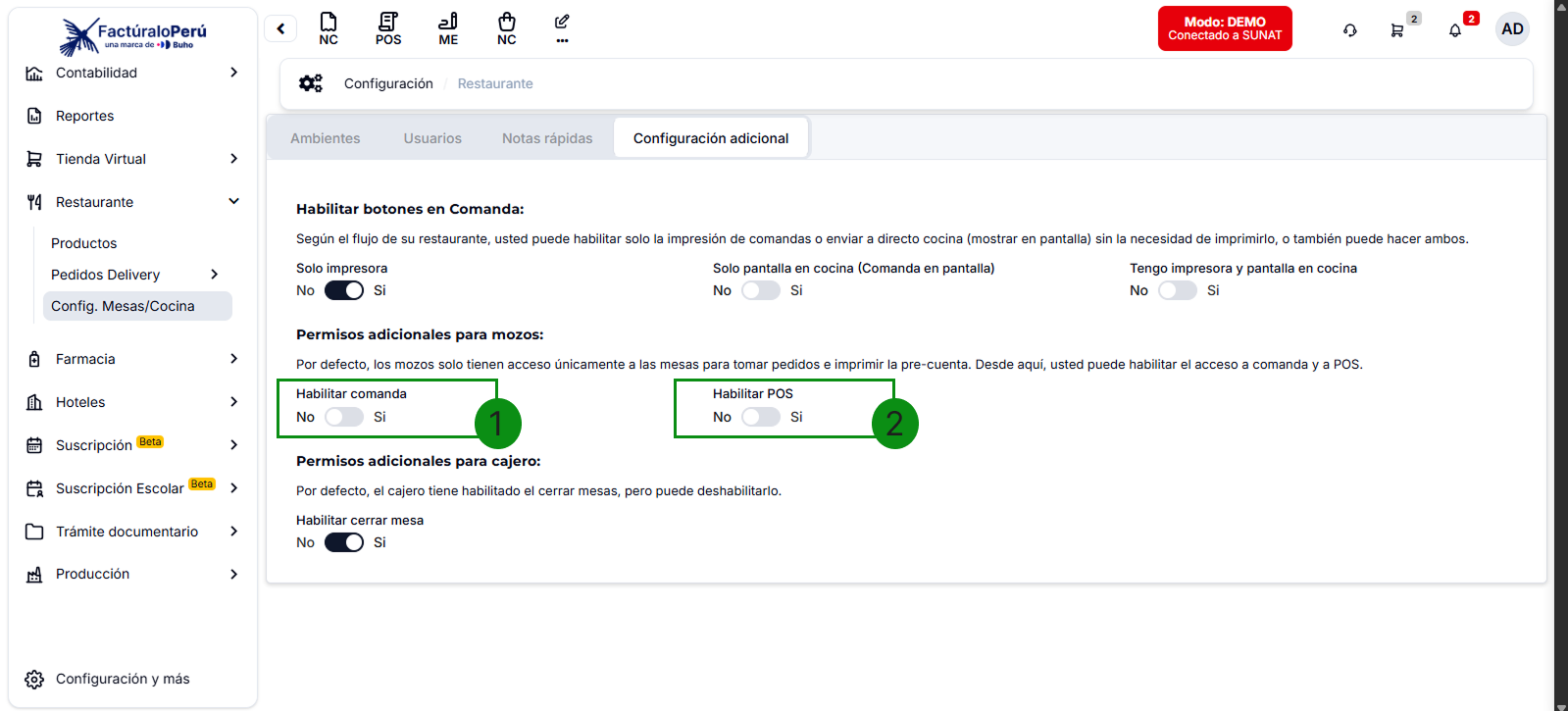The width and height of the screenshot is (1568, 711).
Task: Click the headset support icon
Action: [x=1350, y=30]
